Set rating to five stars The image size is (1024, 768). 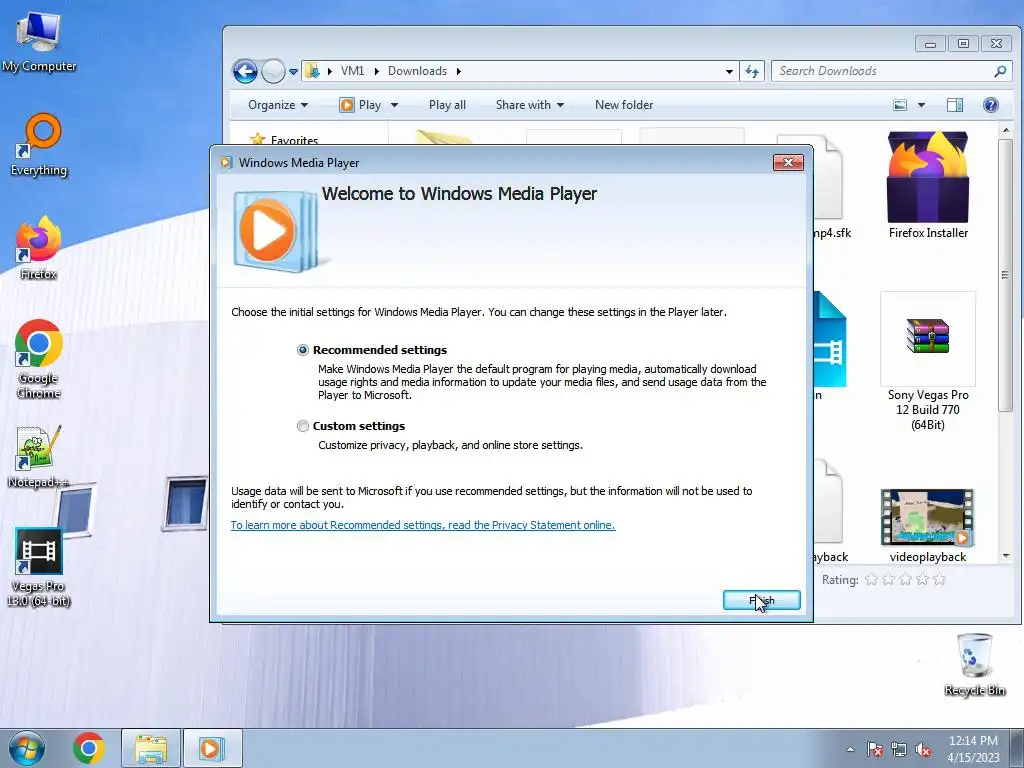[939, 579]
